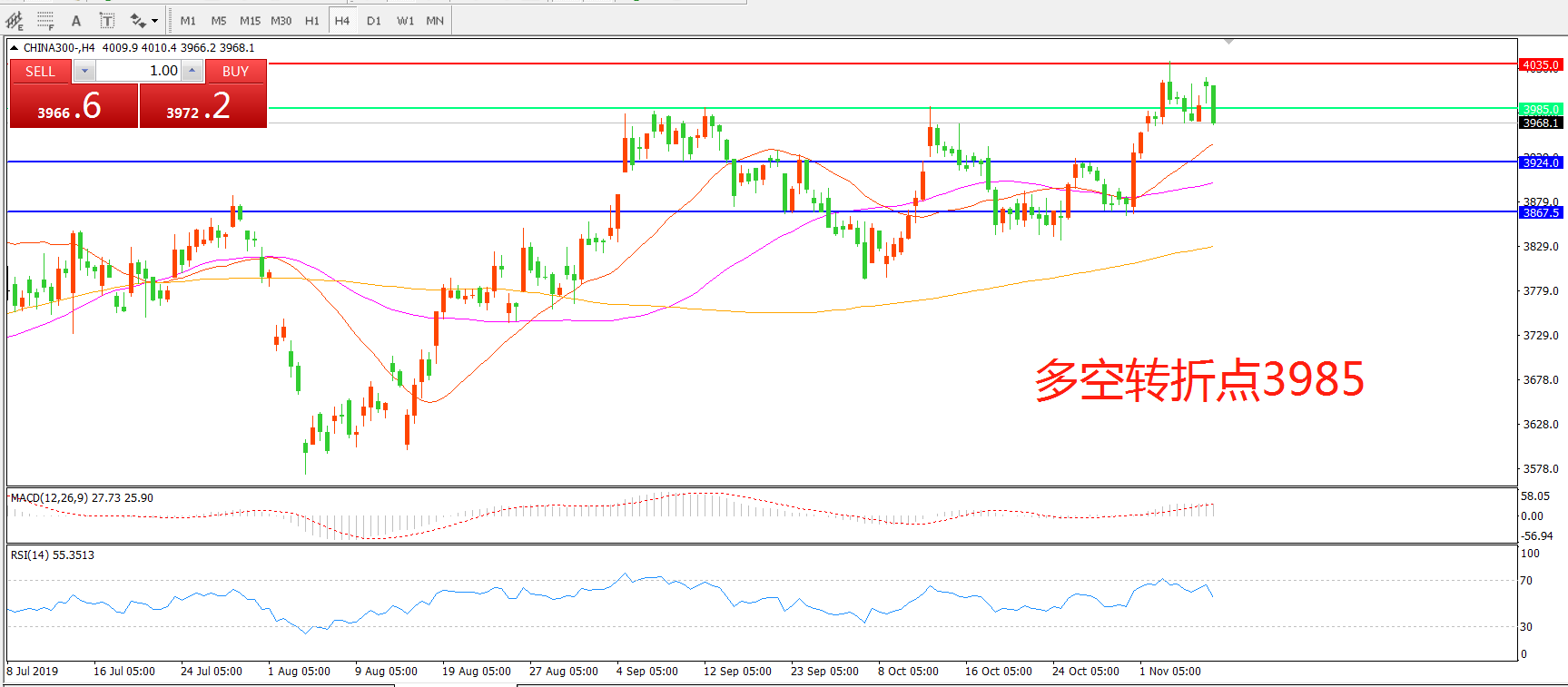Click the arrows/shapes objects icon
The width and height of the screenshot is (1568, 687).
point(138,20)
